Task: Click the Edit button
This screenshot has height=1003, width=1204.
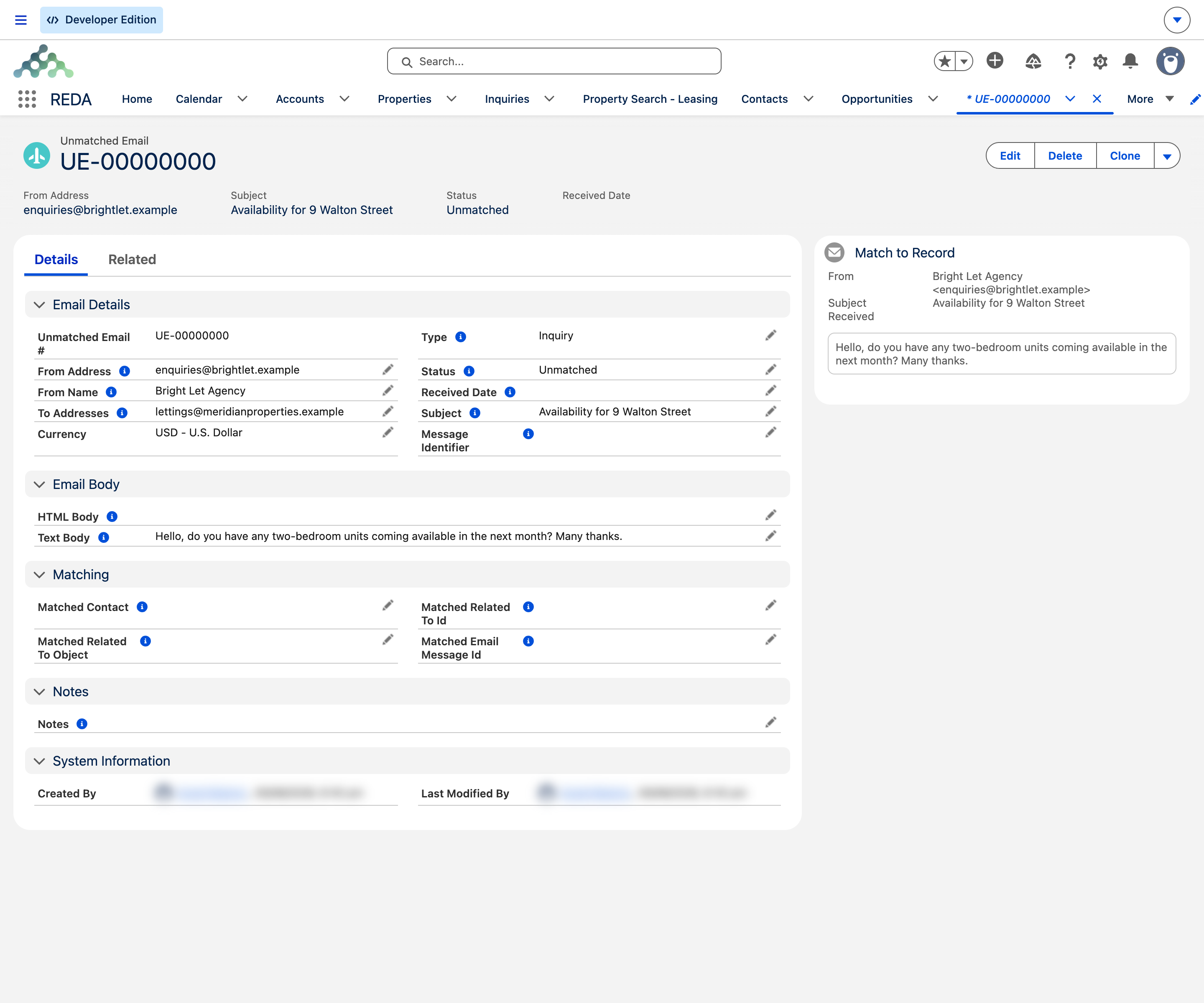Action: (x=1010, y=156)
